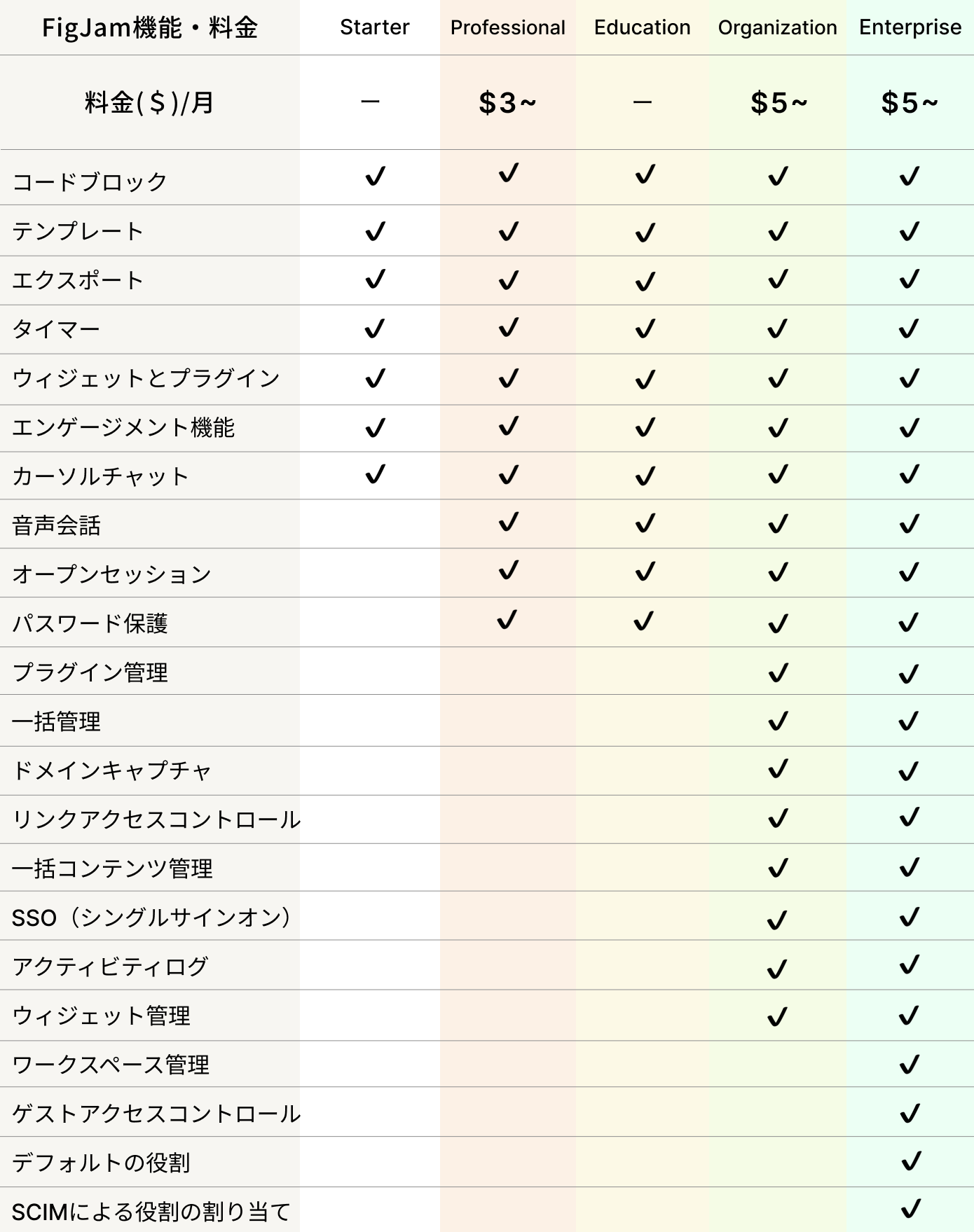The height and width of the screenshot is (1232, 974).
Task: Select the Professional column header
Action: [x=507, y=27]
